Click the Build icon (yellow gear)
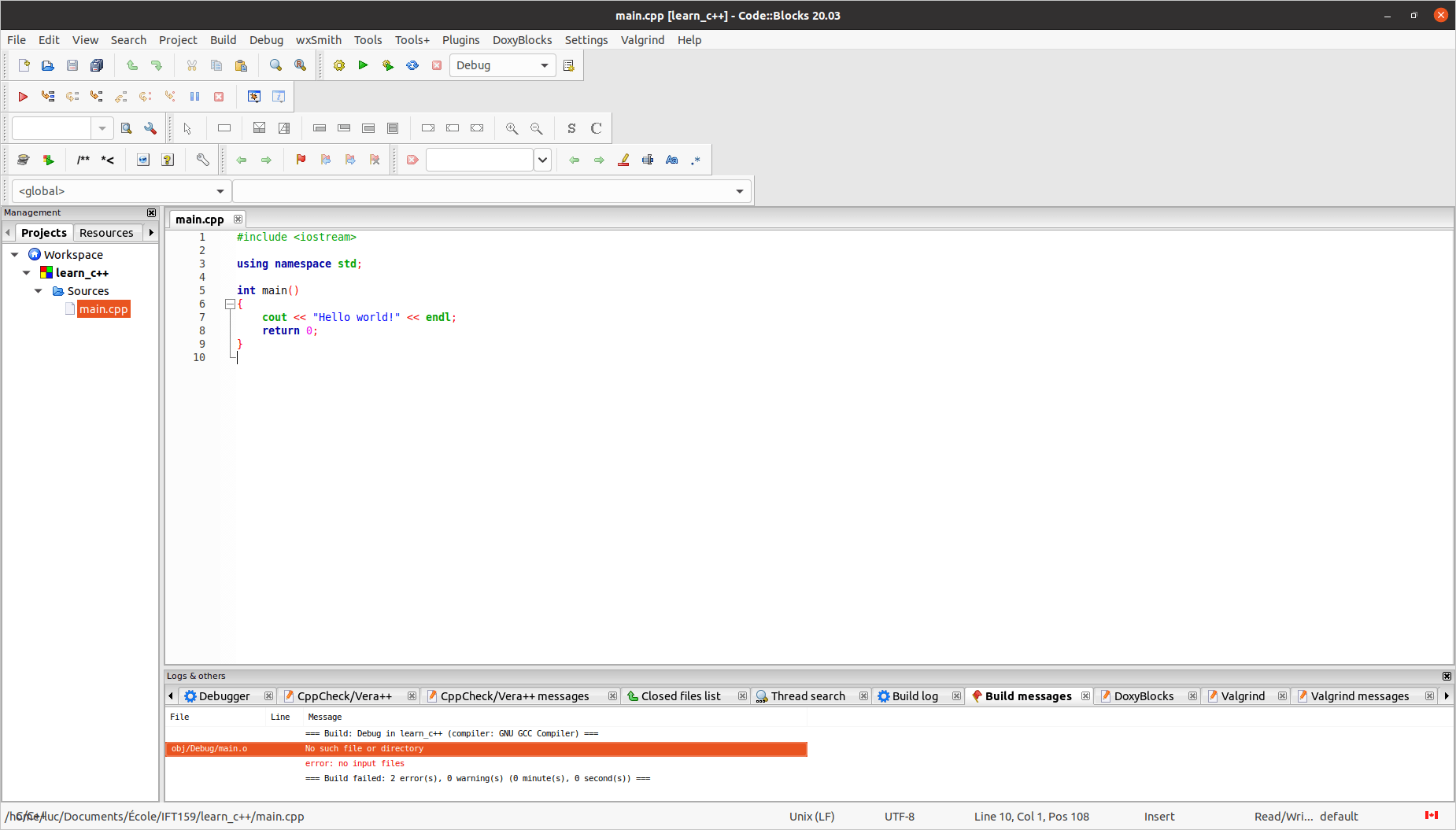1456x830 pixels. (x=338, y=65)
